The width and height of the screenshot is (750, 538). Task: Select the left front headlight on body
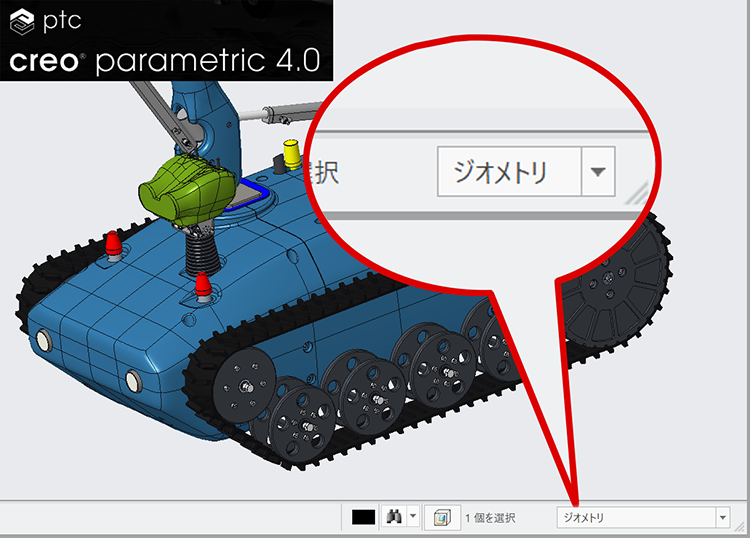tap(44, 341)
